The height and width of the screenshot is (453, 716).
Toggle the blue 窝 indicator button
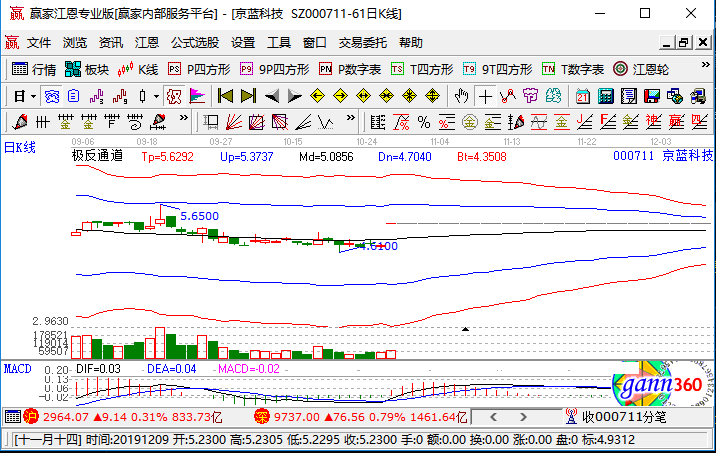point(52,97)
